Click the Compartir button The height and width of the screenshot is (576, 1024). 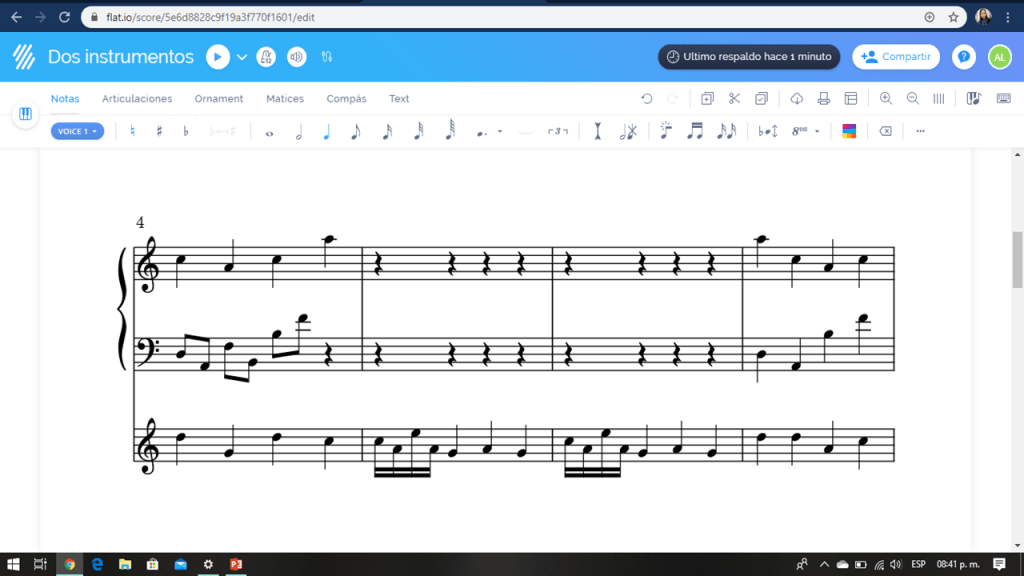click(x=896, y=57)
